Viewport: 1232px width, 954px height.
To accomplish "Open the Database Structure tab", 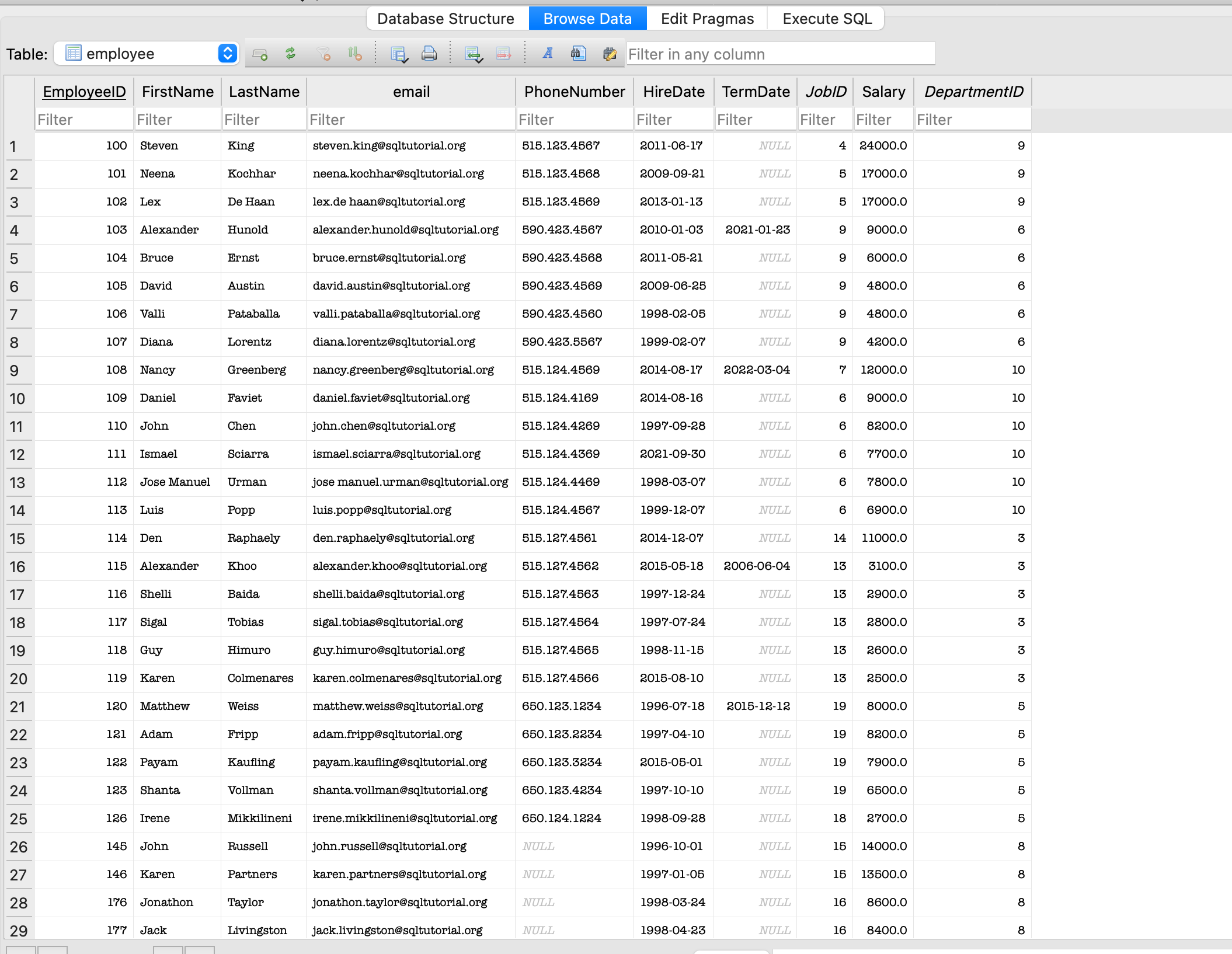I will point(446,19).
